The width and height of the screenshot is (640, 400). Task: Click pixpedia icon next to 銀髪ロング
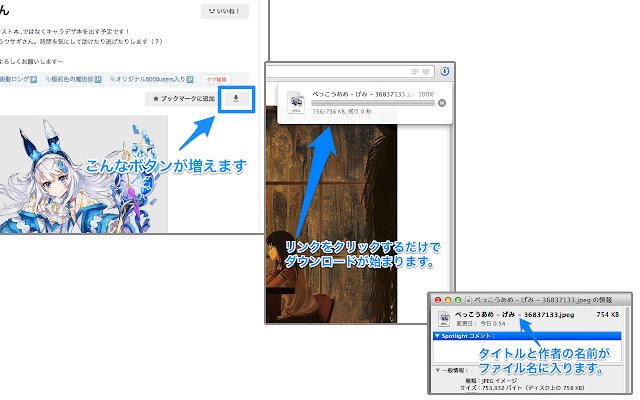(x=33, y=80)
